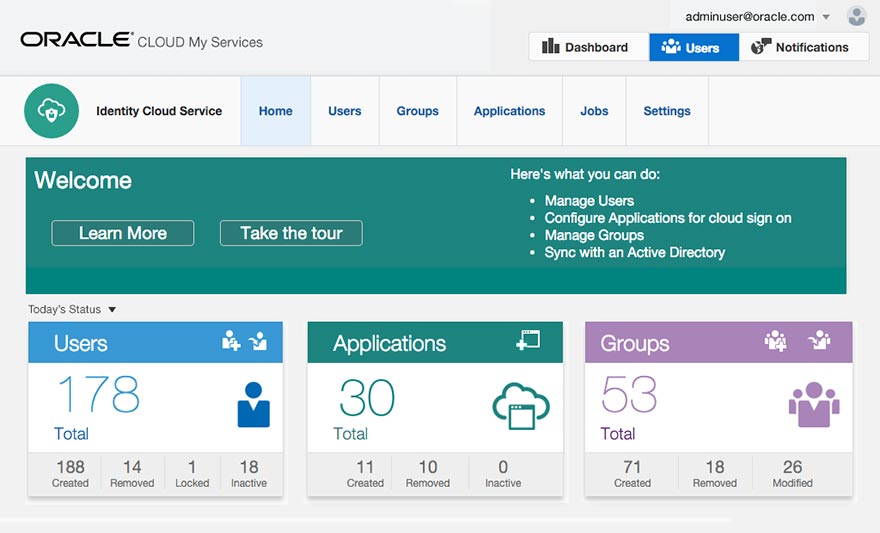Image resolution: width=880 pixels, height=533 pixels.
Task: Click the import groups icon in Groups card
Action: (x=819, y=342)
